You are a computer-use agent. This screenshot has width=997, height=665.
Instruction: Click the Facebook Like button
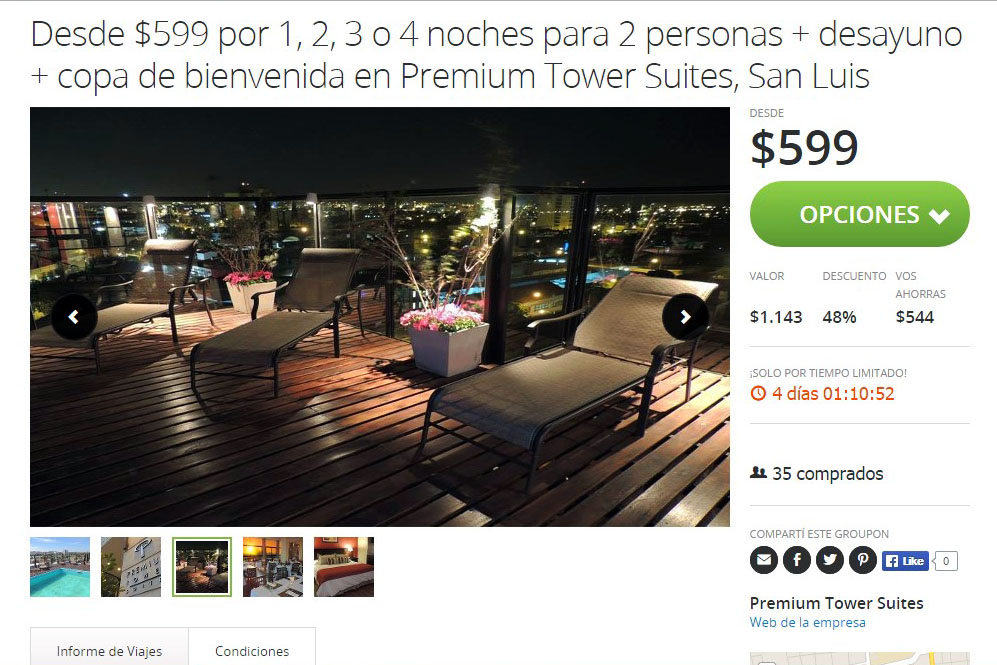tap(905, 561)
